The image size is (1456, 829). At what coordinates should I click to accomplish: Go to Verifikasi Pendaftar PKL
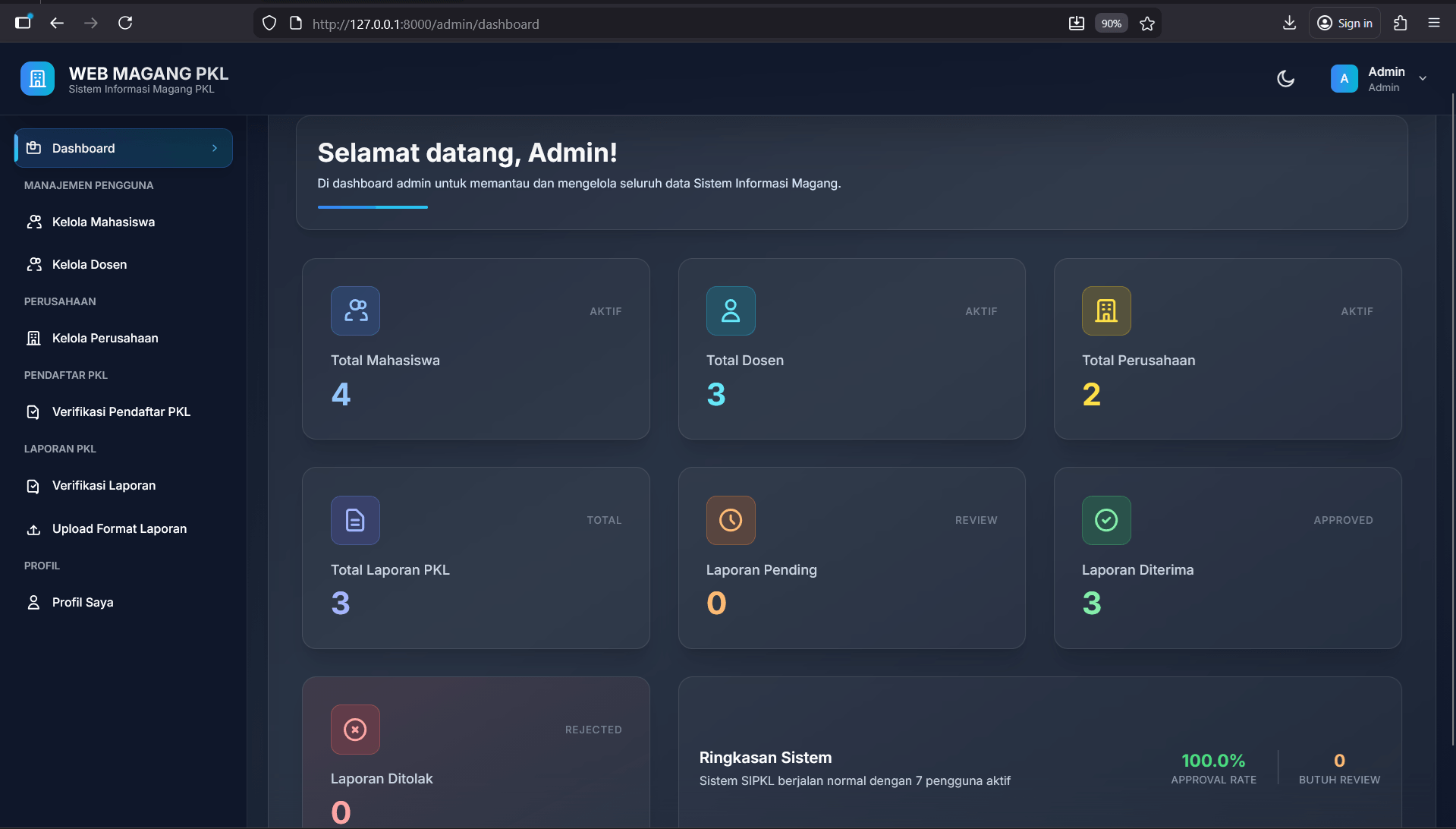point(124,411)
